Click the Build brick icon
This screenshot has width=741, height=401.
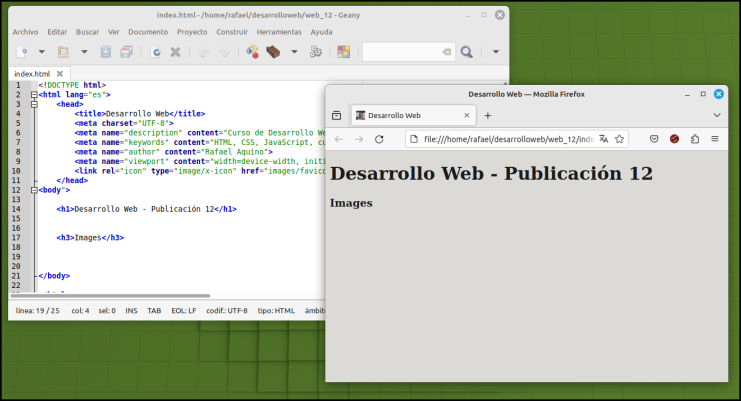click(x=273, y=52)
